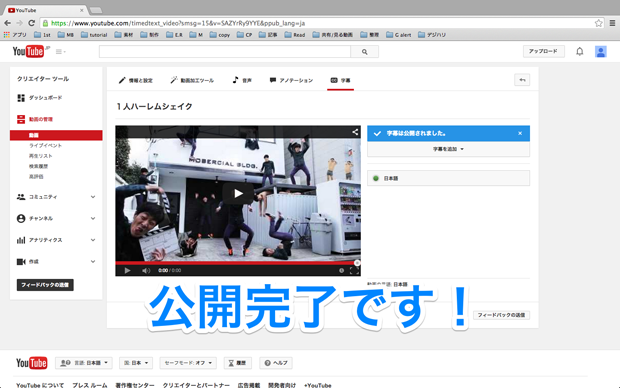Select the 再生リスト sidebar item
This screenshot has width=620, height=388.
click(x=40, y=156)
